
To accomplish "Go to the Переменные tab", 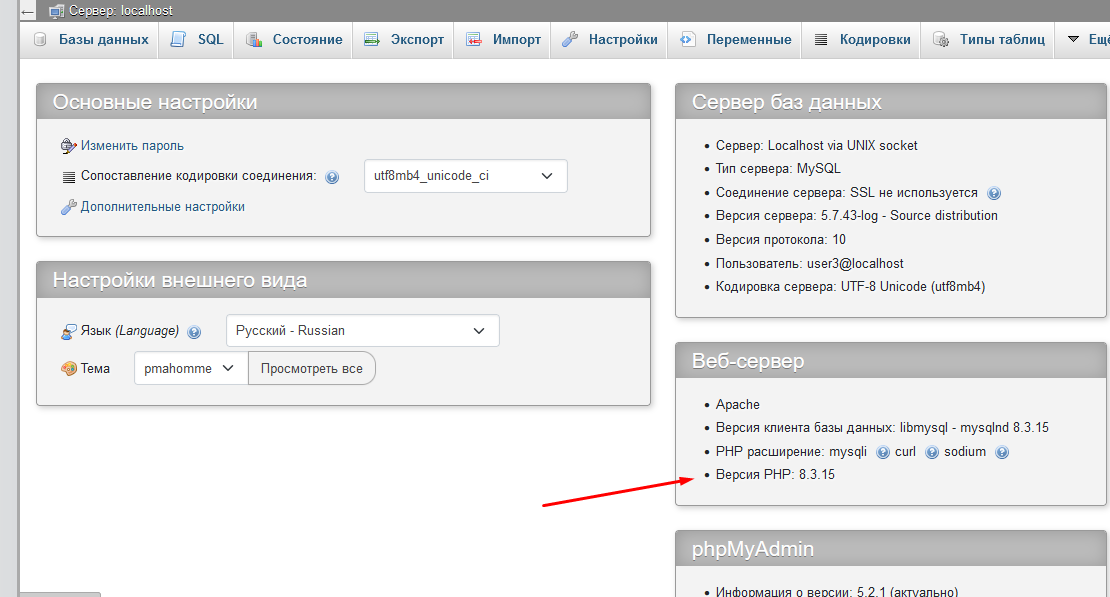I will (735, 40).
